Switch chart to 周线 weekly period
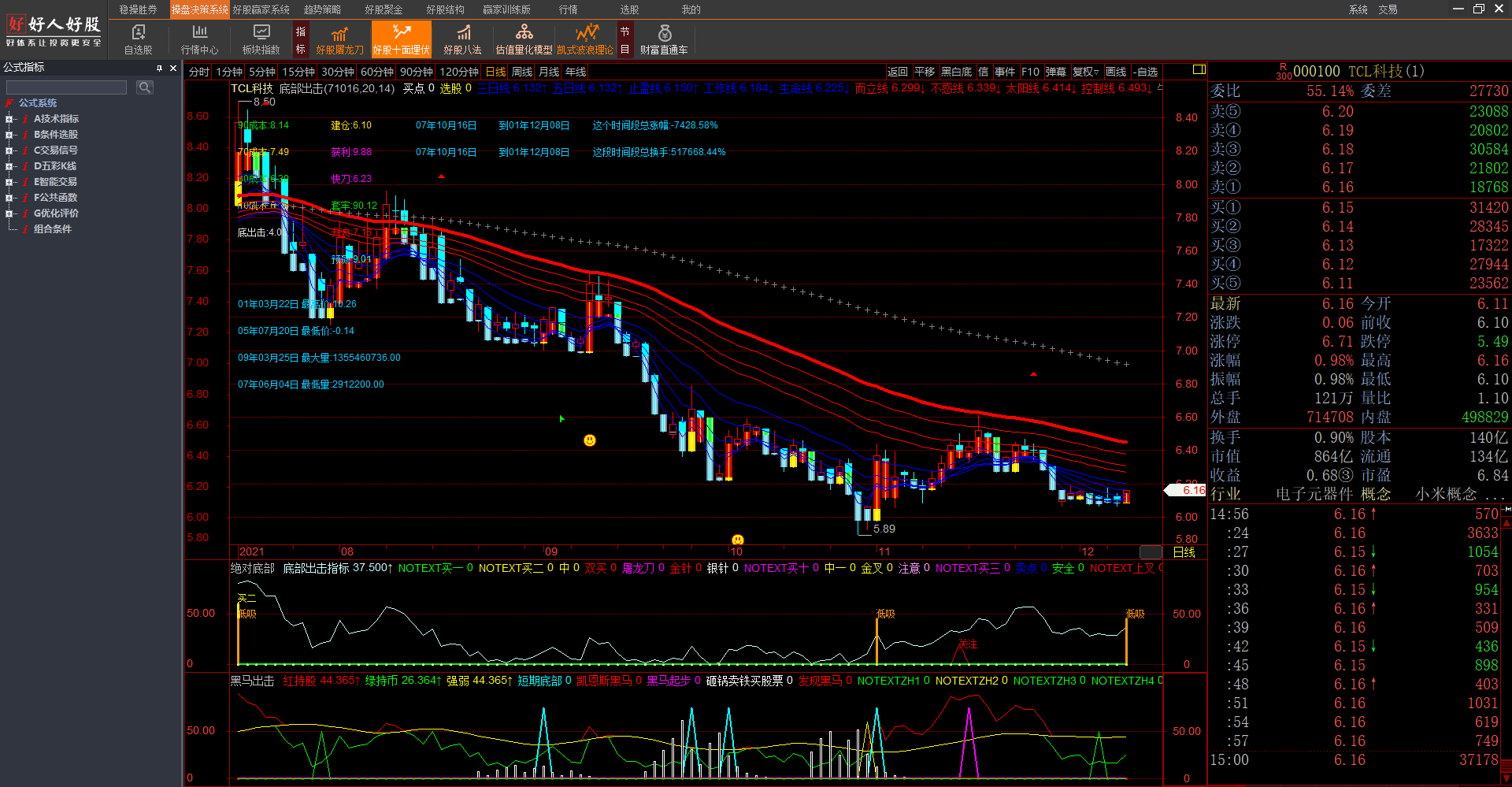1512x787 pixels. click(522, 72)
